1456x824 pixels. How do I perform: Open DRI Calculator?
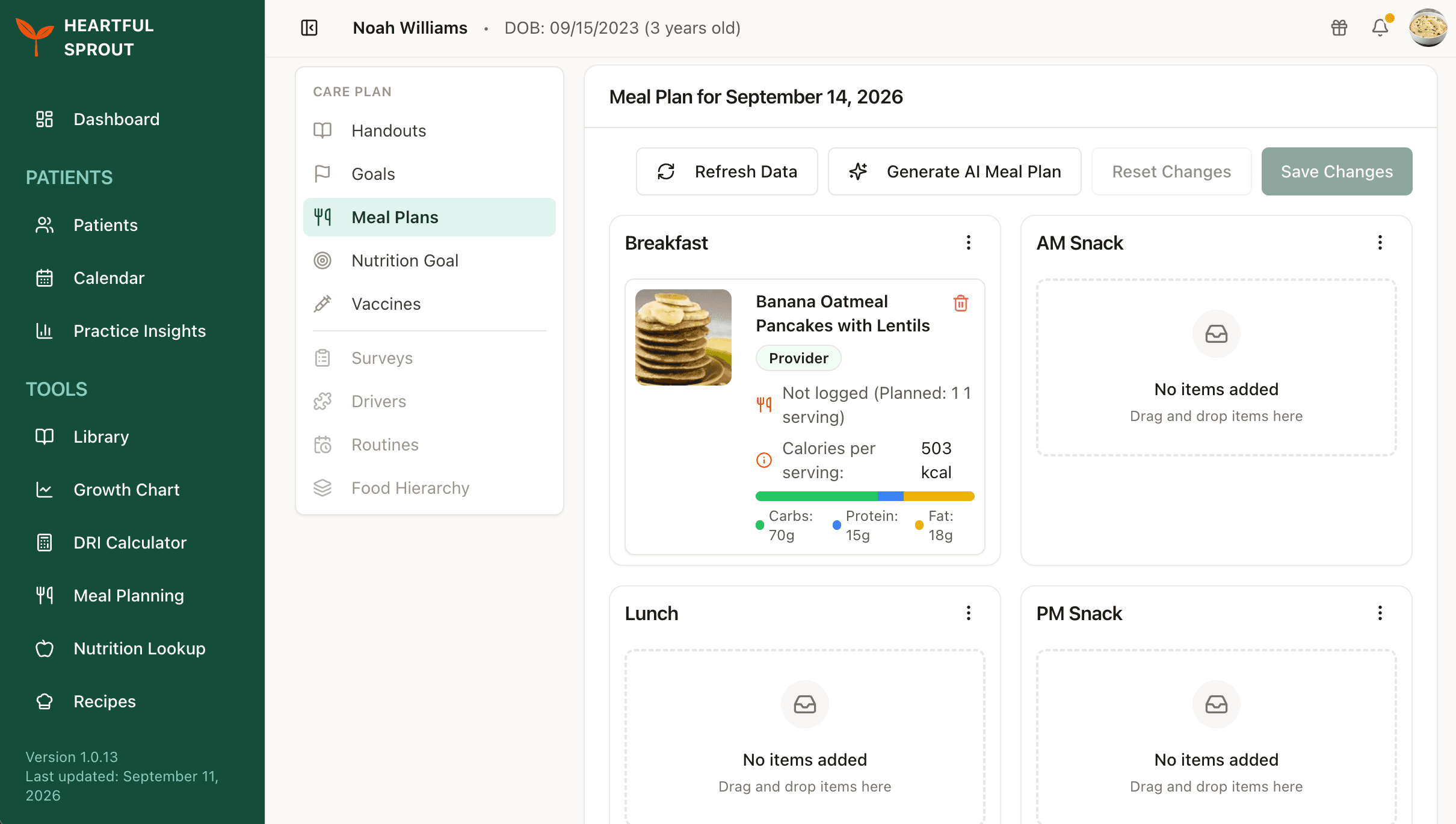coord(132,543)
